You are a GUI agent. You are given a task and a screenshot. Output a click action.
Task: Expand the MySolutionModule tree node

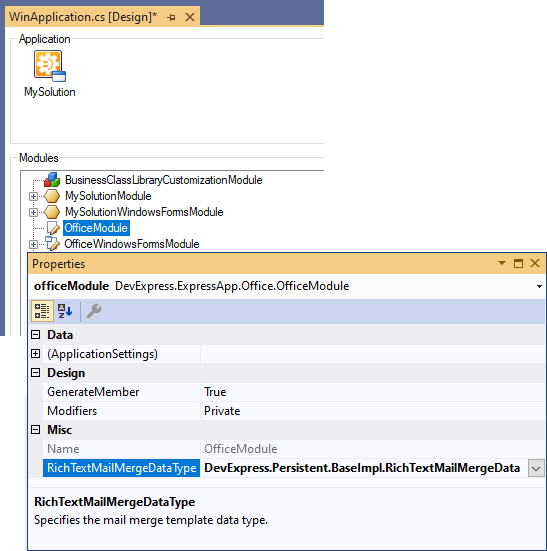(33, 196)
